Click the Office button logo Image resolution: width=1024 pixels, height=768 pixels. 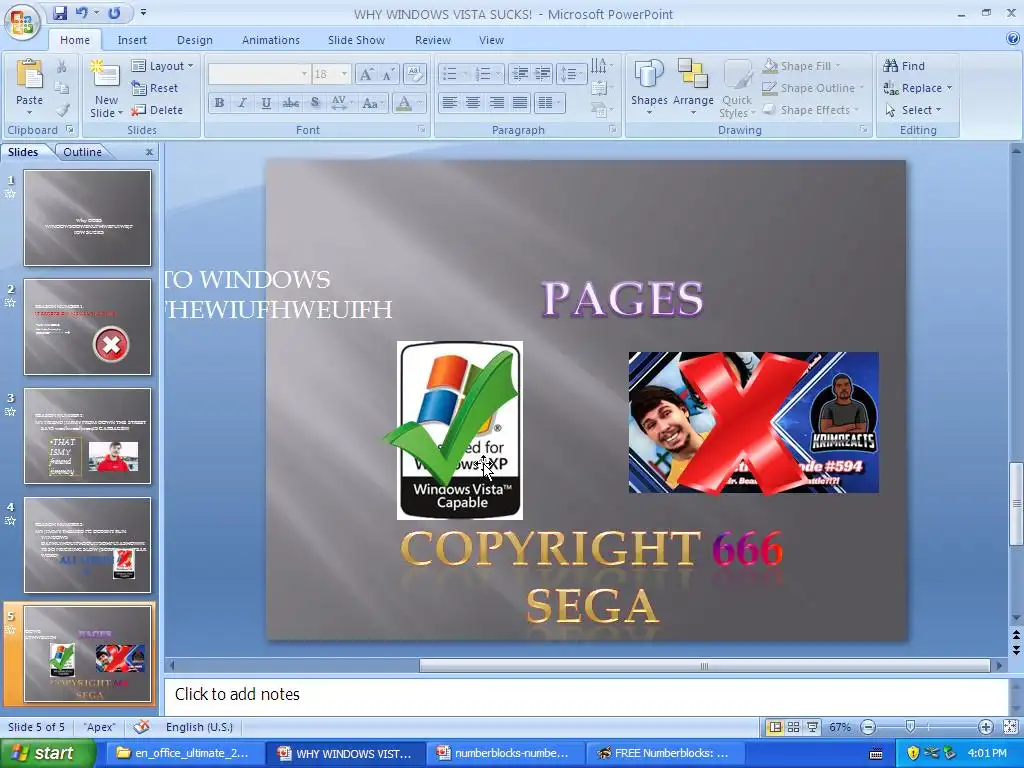[x=22, y=22]
